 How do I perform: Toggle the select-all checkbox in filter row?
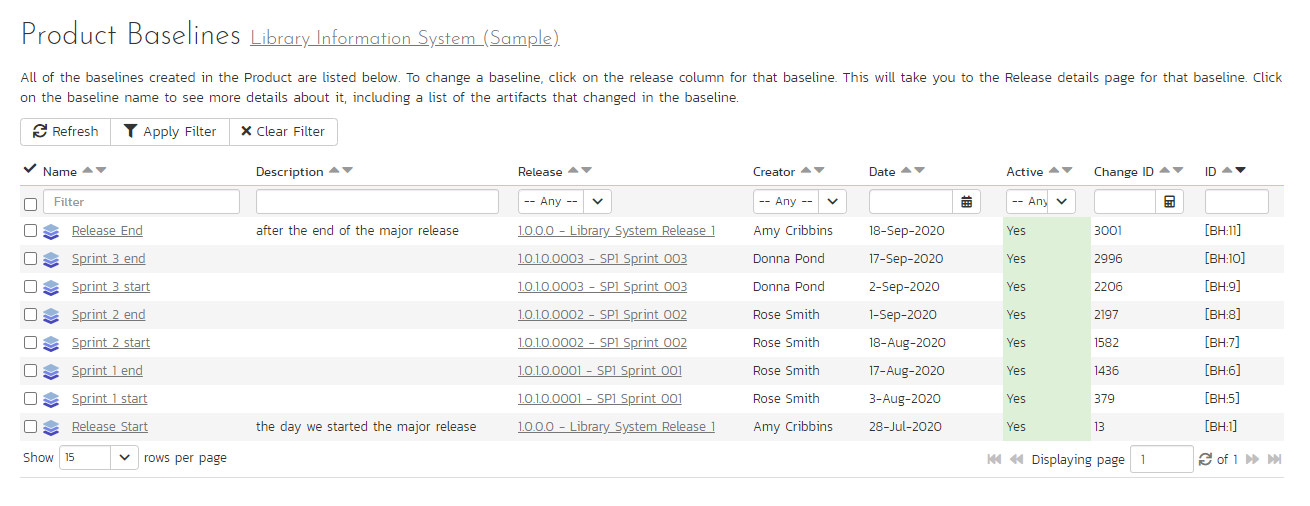pyautogui.click(x=30, y=203)
